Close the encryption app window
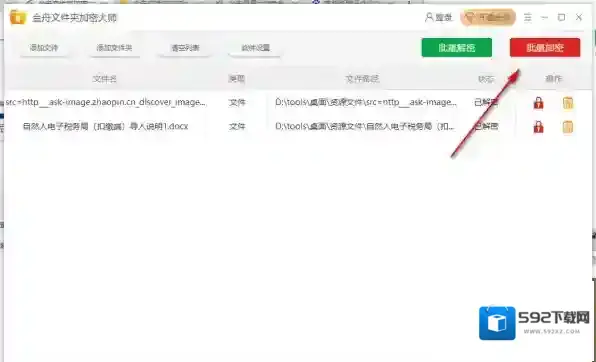This screenshot has height=362, width=596. tap(579, 17)
